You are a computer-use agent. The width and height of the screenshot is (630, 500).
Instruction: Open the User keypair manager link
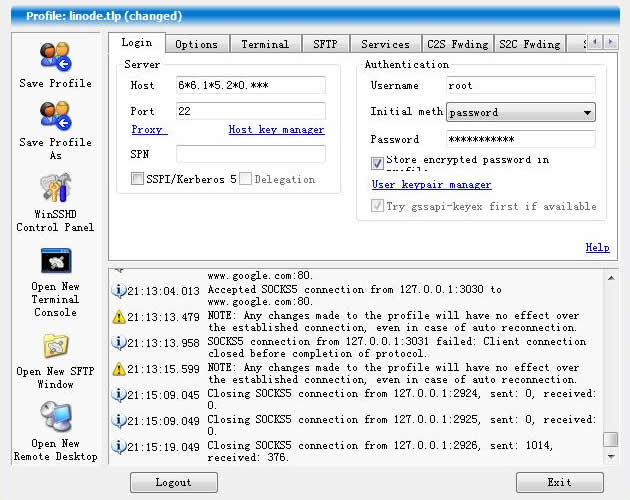[431, 185]
